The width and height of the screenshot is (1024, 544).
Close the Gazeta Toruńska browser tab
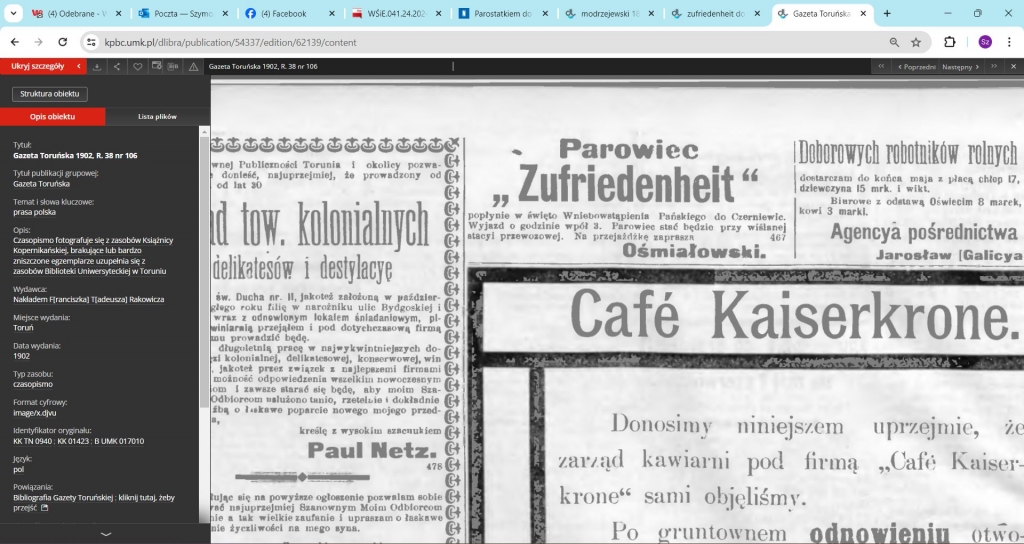click(863, 13)
